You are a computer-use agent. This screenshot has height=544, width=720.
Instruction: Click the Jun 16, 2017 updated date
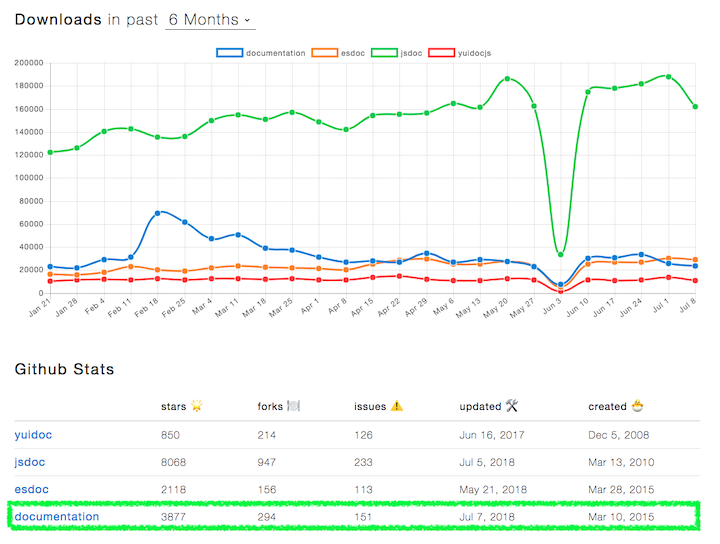coord(492,435)
